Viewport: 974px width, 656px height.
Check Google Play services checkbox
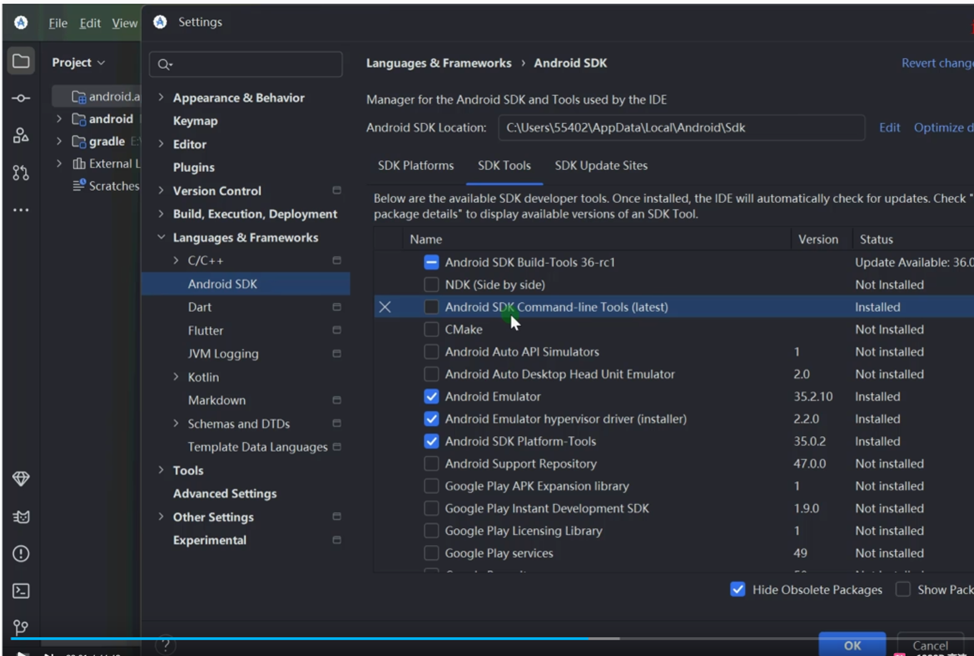(431, 553)
